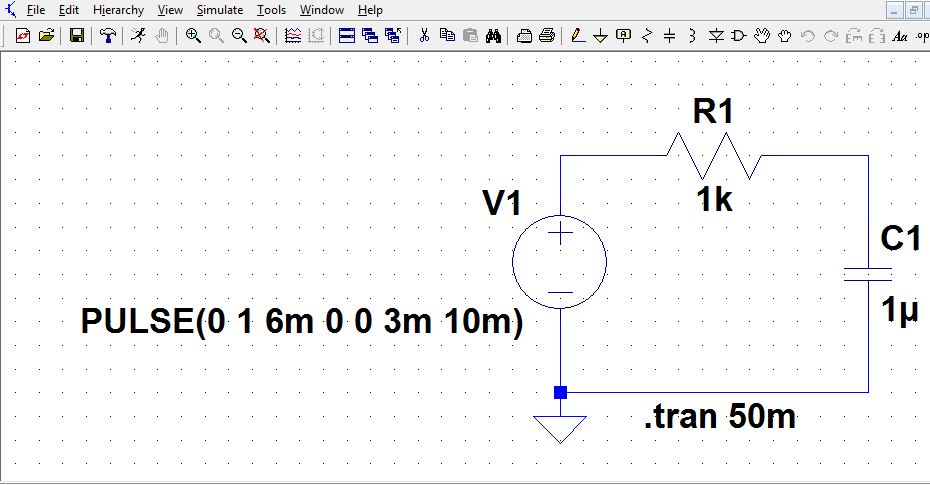Zoom out with the minus magnifier
The image size is (930, 485).
[x=239, y=36]
